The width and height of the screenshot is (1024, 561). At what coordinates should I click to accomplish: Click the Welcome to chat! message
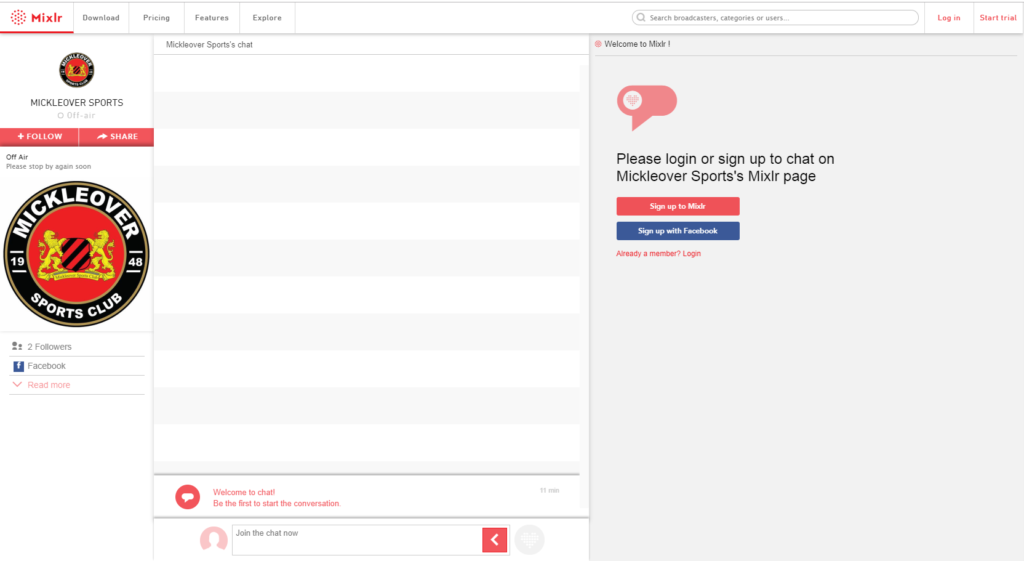277,498
